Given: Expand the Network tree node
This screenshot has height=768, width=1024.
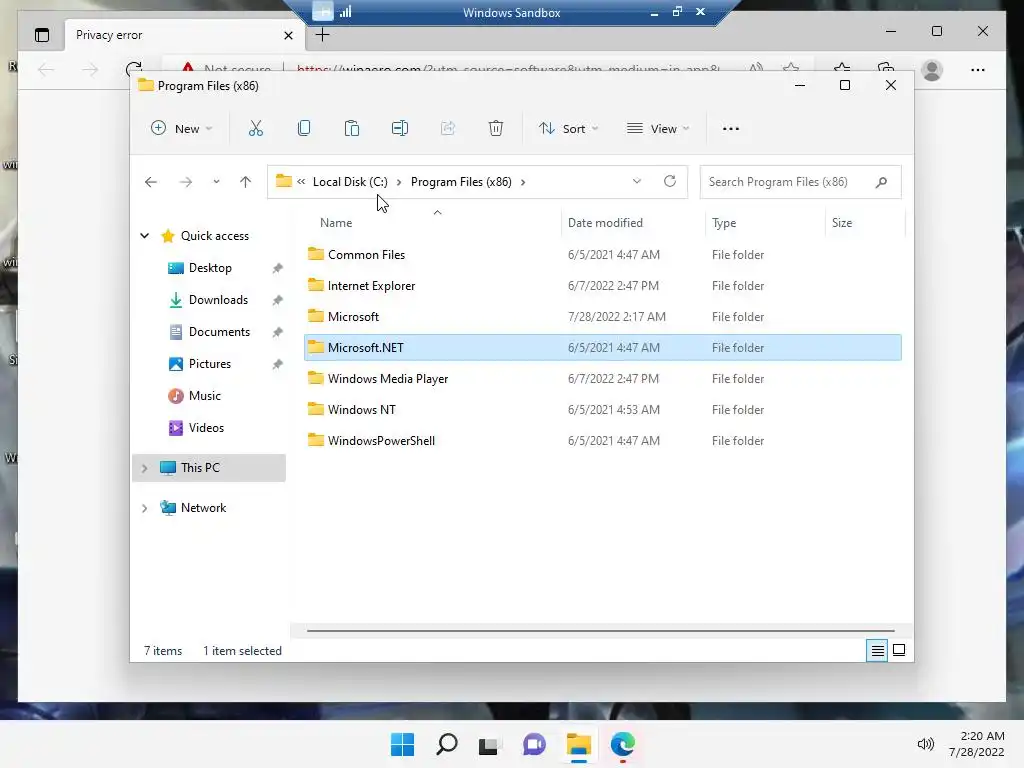Looking at the screenshot, I should coord(145,508).
